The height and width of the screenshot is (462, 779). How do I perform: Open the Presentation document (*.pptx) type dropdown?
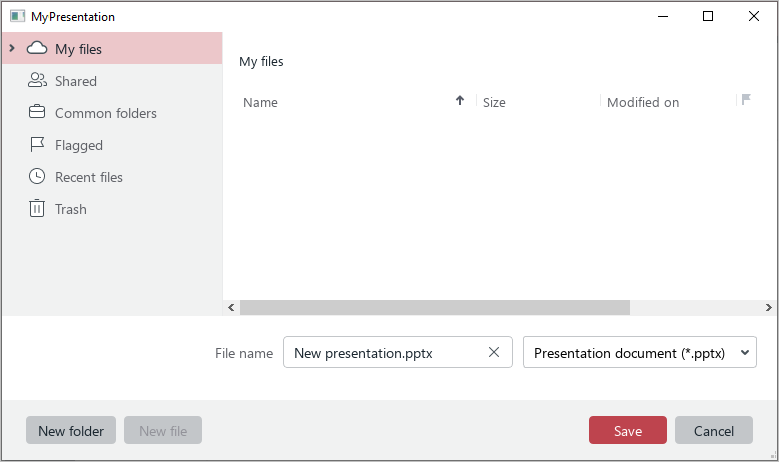coord(639,352)
